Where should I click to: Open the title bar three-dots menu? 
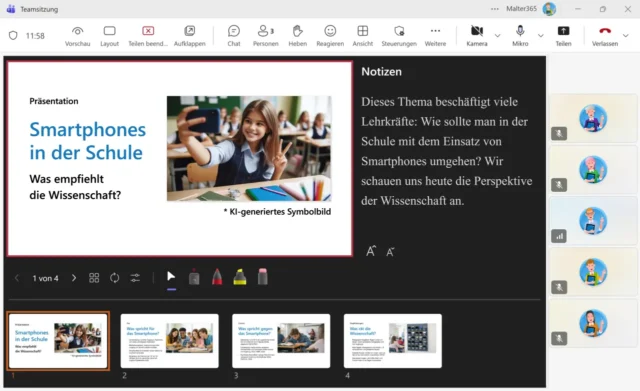tap(495, 9)
